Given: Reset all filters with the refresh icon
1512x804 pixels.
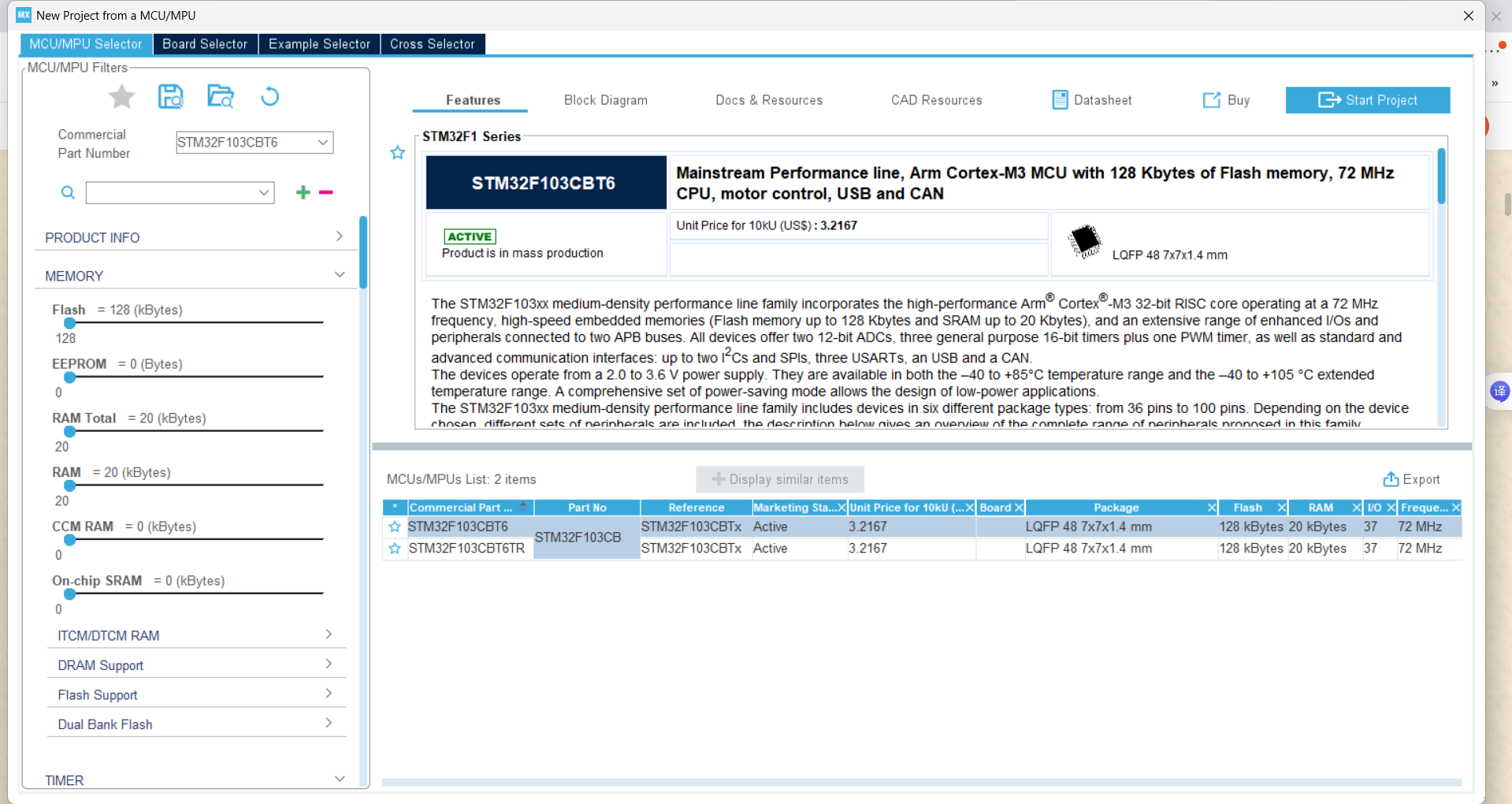Looking at the screenshot, I should click(x=269, y=96).
